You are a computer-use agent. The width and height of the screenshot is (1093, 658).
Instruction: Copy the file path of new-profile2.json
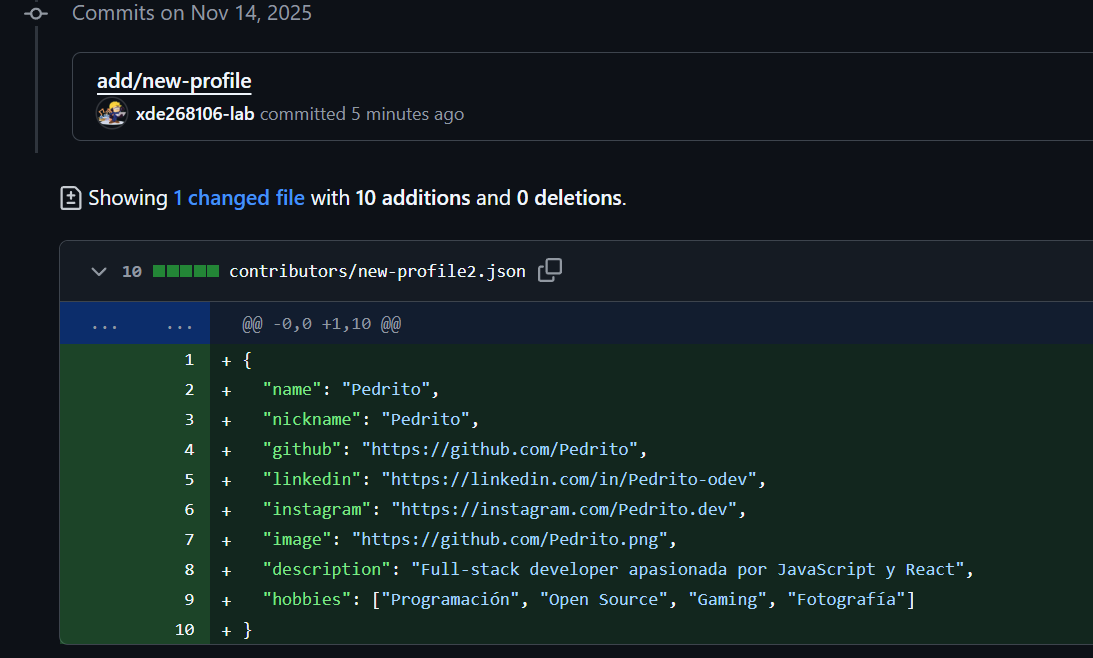550,271
